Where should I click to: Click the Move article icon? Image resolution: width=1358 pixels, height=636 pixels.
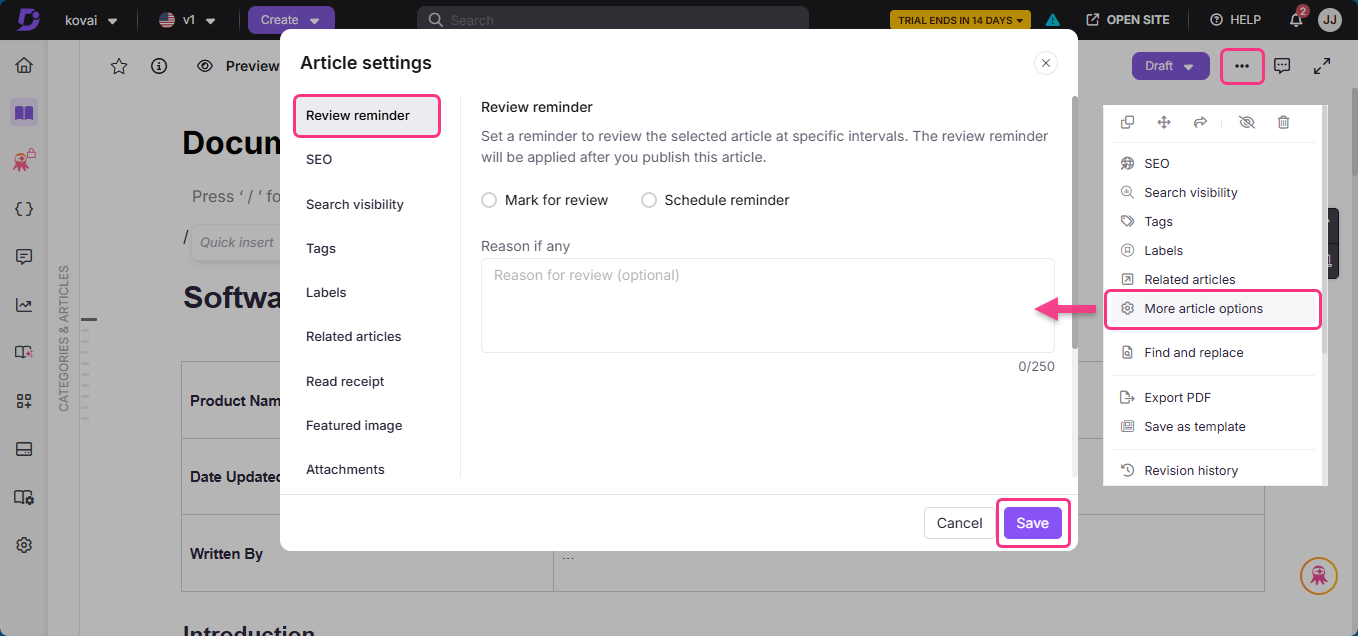(1163, 122)
